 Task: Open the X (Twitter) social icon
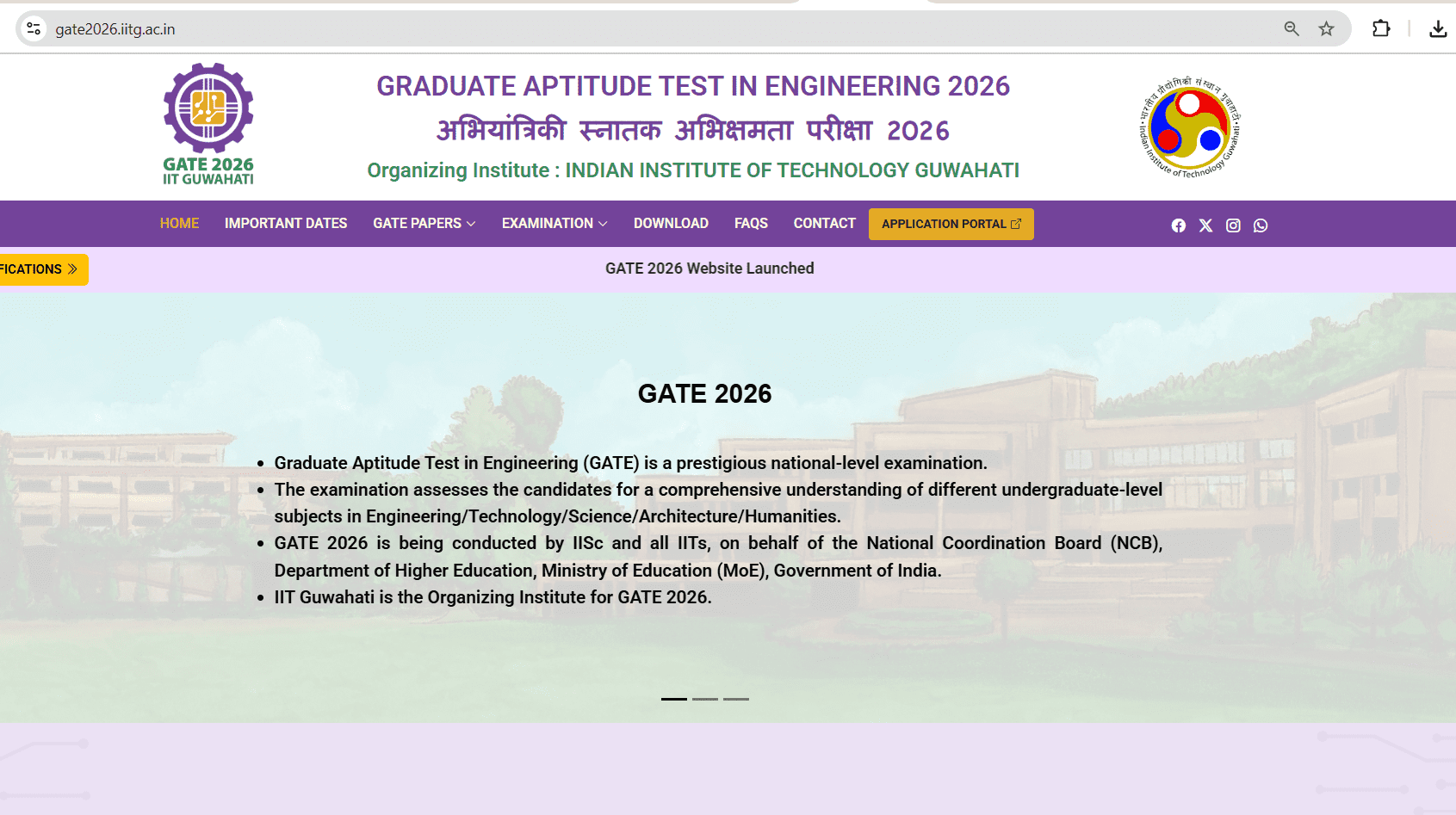pyautogui.click(x=1205, y=225)
